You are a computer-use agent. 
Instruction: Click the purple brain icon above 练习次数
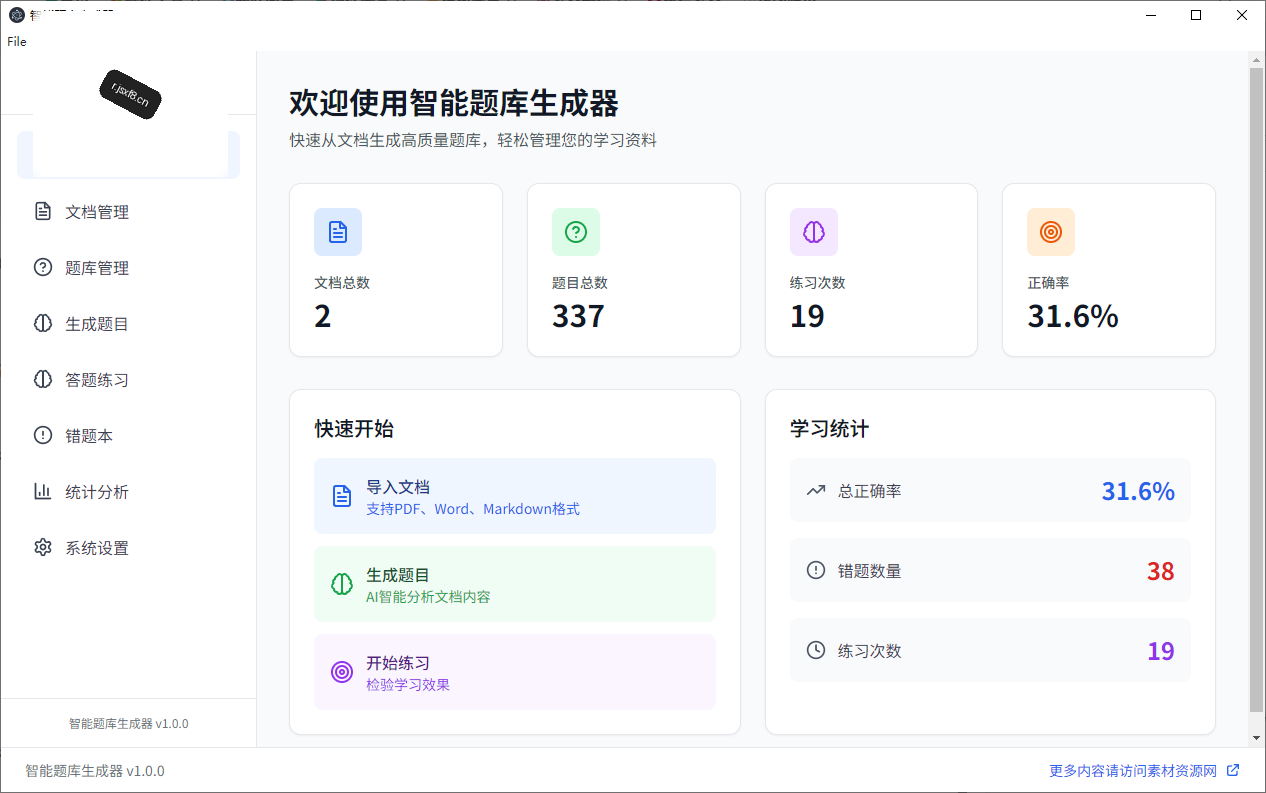tap(814, 232)
